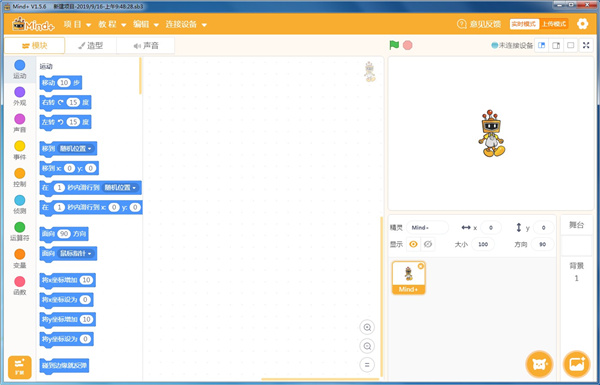Screen dimensions: 600x385
Task: Click the 将x坐标增加 10 block
Action: click(x=67, y=280)
